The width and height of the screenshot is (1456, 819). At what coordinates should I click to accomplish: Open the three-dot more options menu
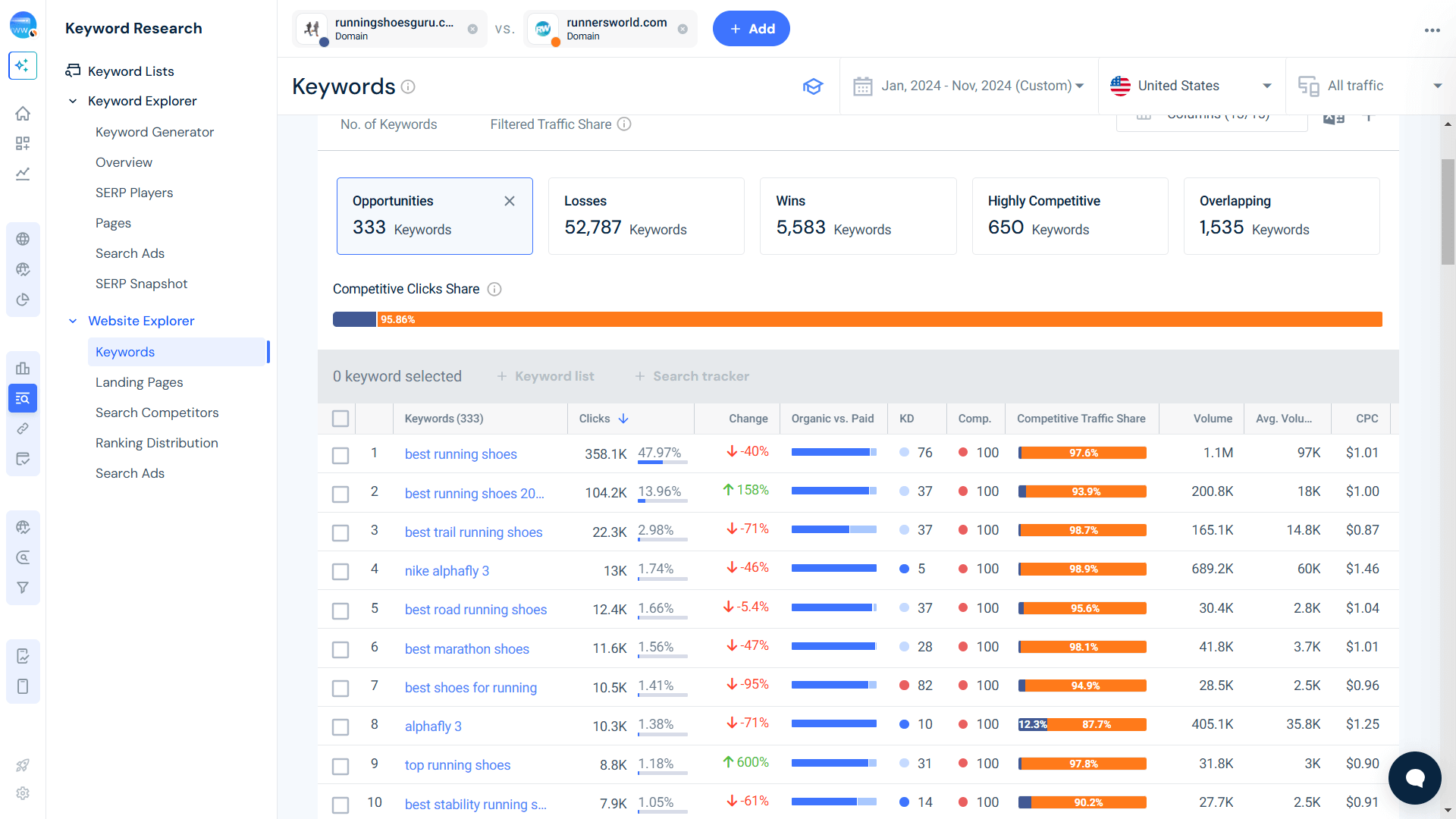[1432, 30]
